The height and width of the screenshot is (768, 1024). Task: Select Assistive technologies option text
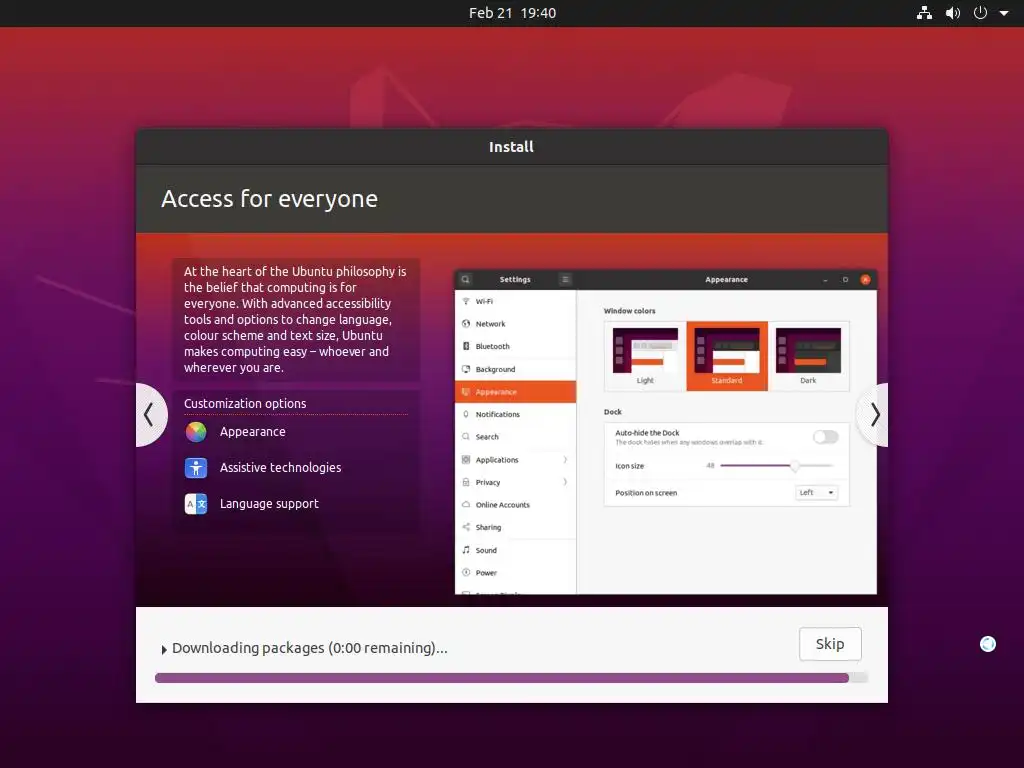point(280,468)
